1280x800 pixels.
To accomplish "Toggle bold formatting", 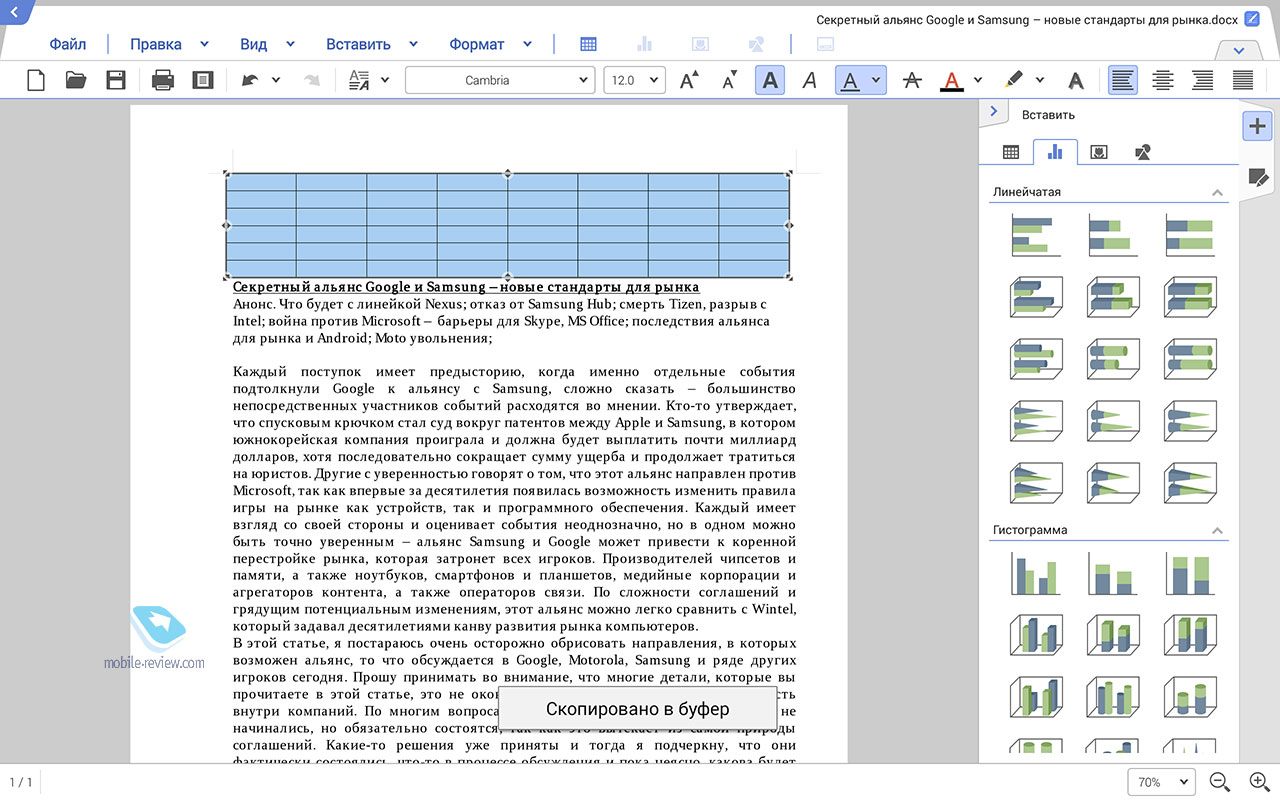I will pyautogui.click(x=769, y=80).
